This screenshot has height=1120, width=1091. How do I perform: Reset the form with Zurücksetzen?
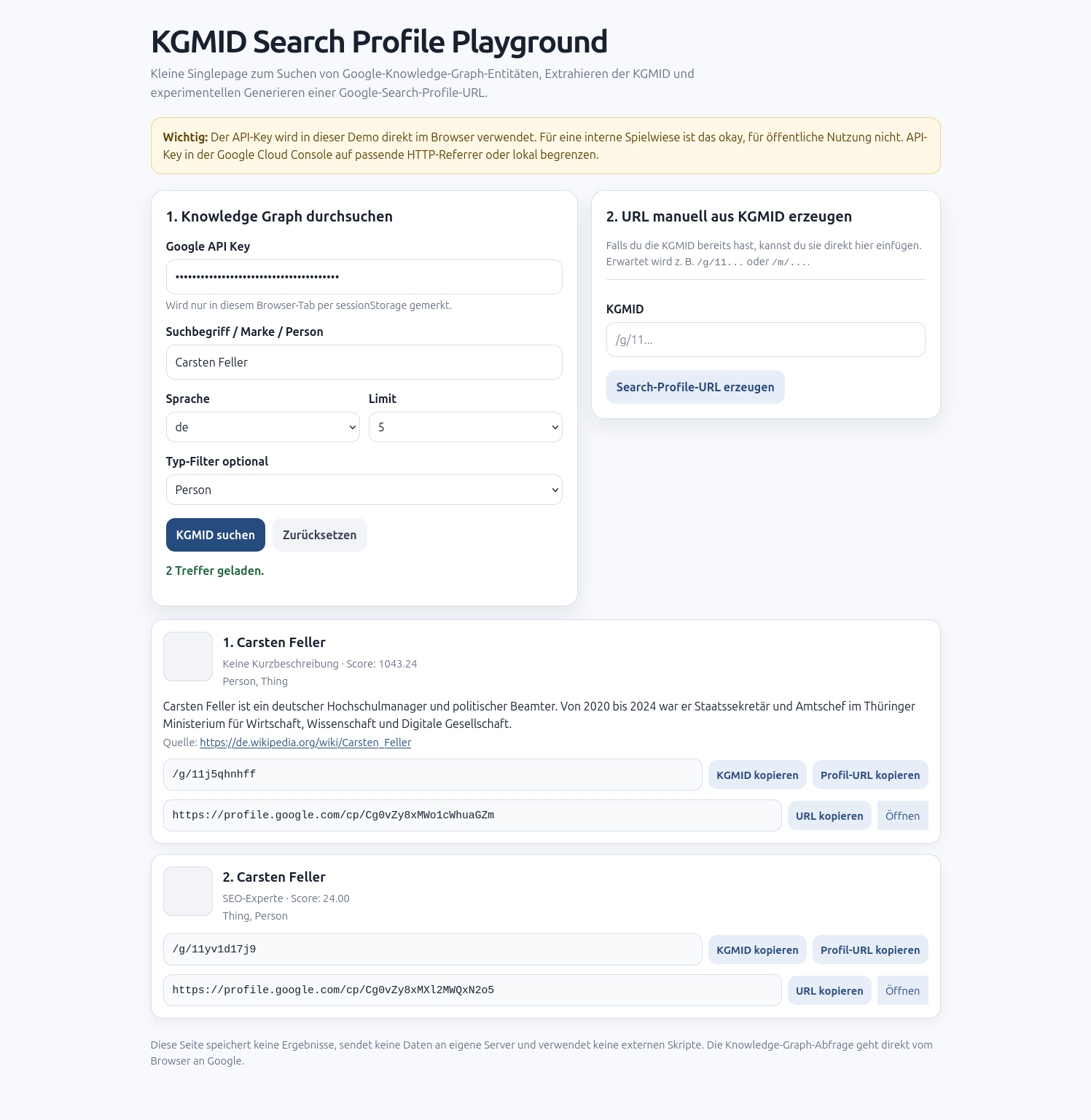point(319,535)
